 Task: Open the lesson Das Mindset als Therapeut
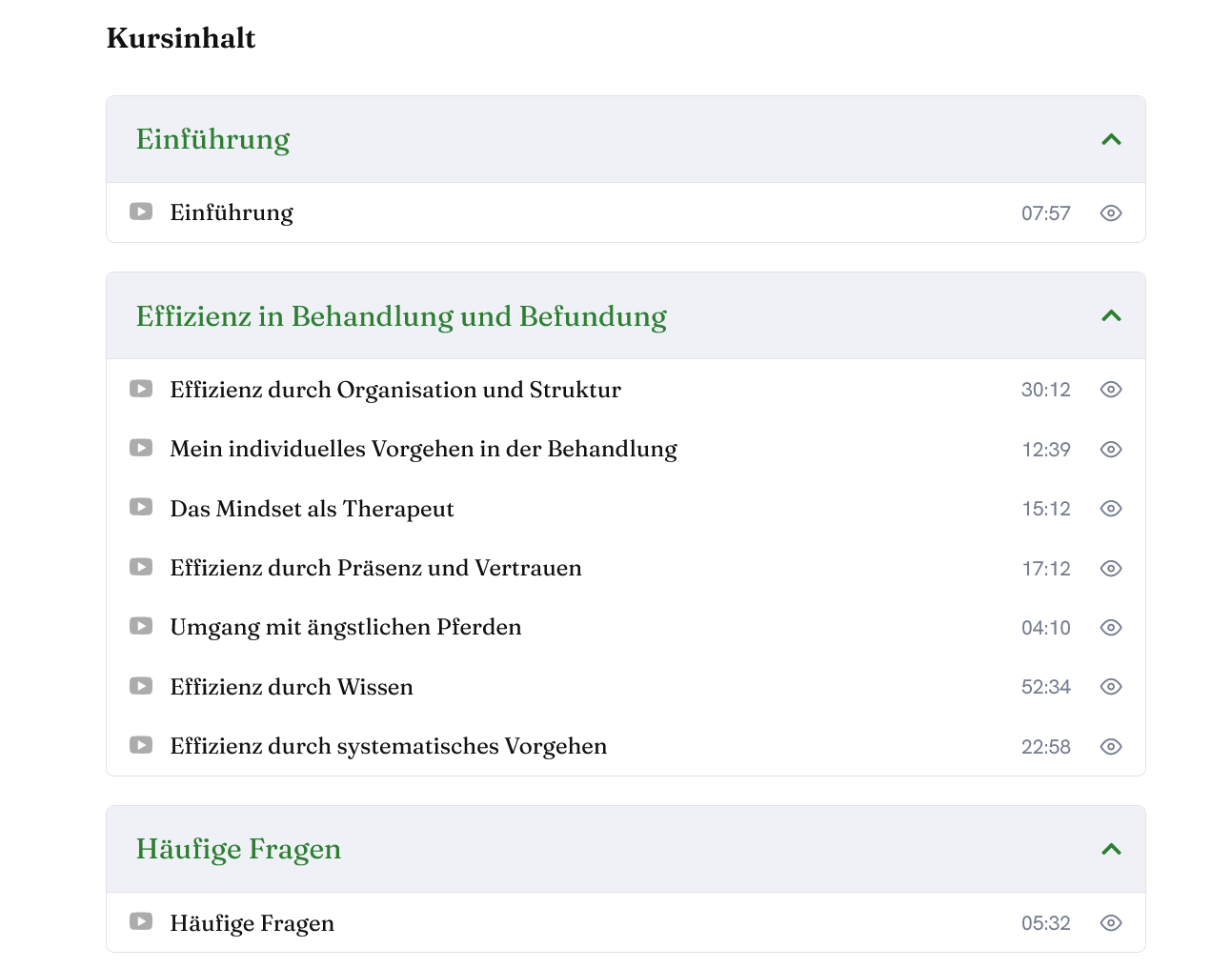312,508
